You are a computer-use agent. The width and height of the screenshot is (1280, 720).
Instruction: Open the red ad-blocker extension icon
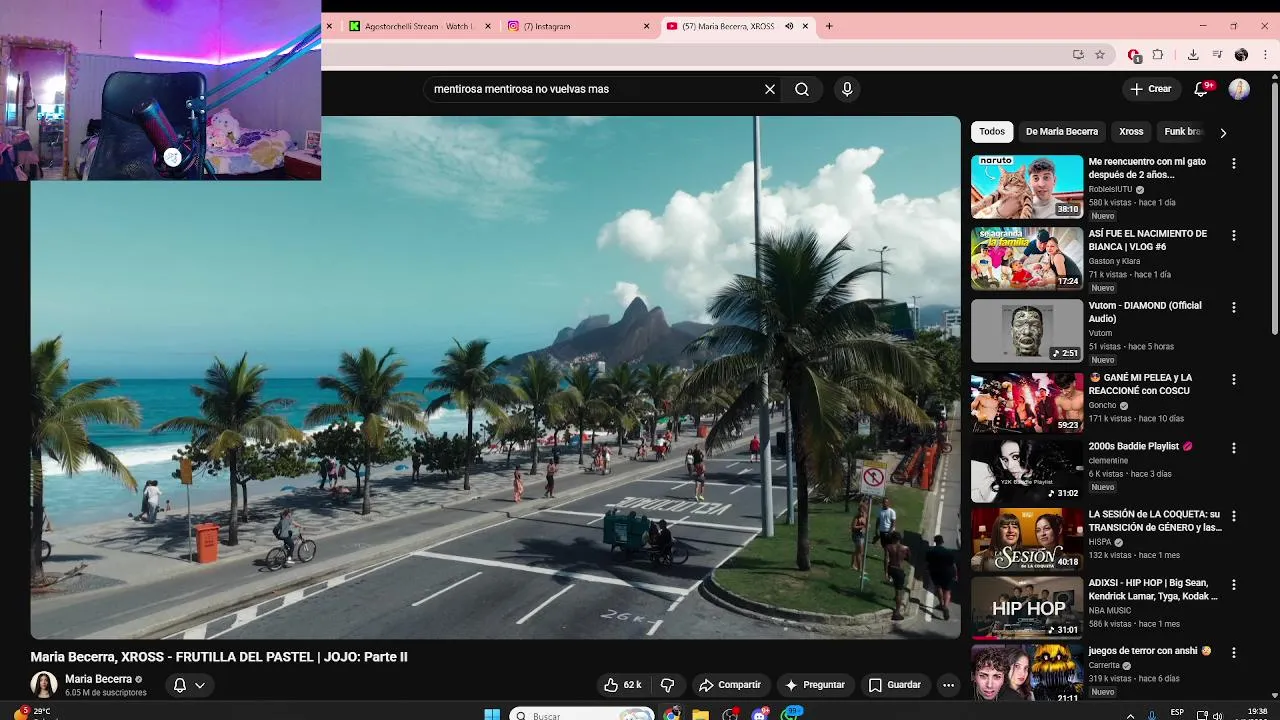(x=1134, y=55)
